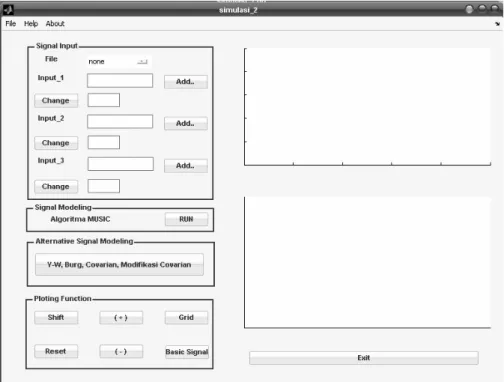Maximize the simulasi_2 window
This screenshot has width=504, height=382.
[x=482, y=9]
